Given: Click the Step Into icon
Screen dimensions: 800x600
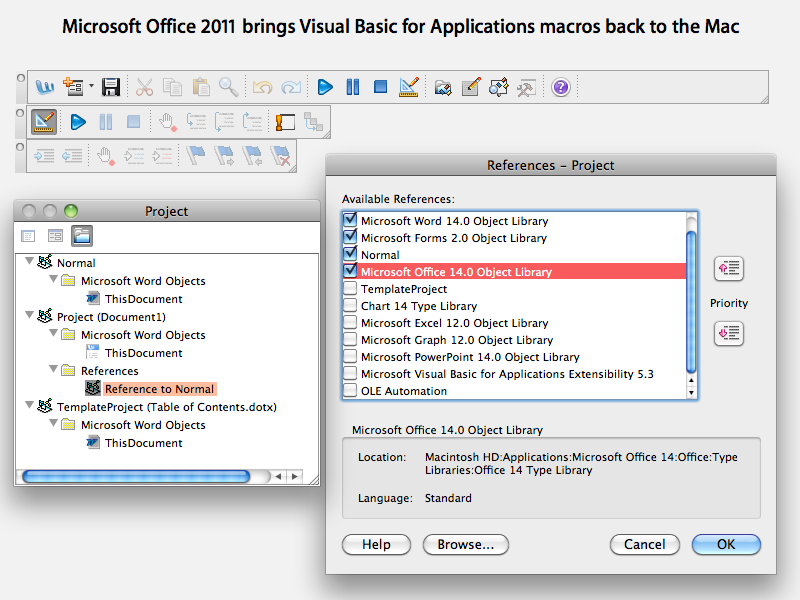Looking at the screenshot, I should [x=196, y=122].
